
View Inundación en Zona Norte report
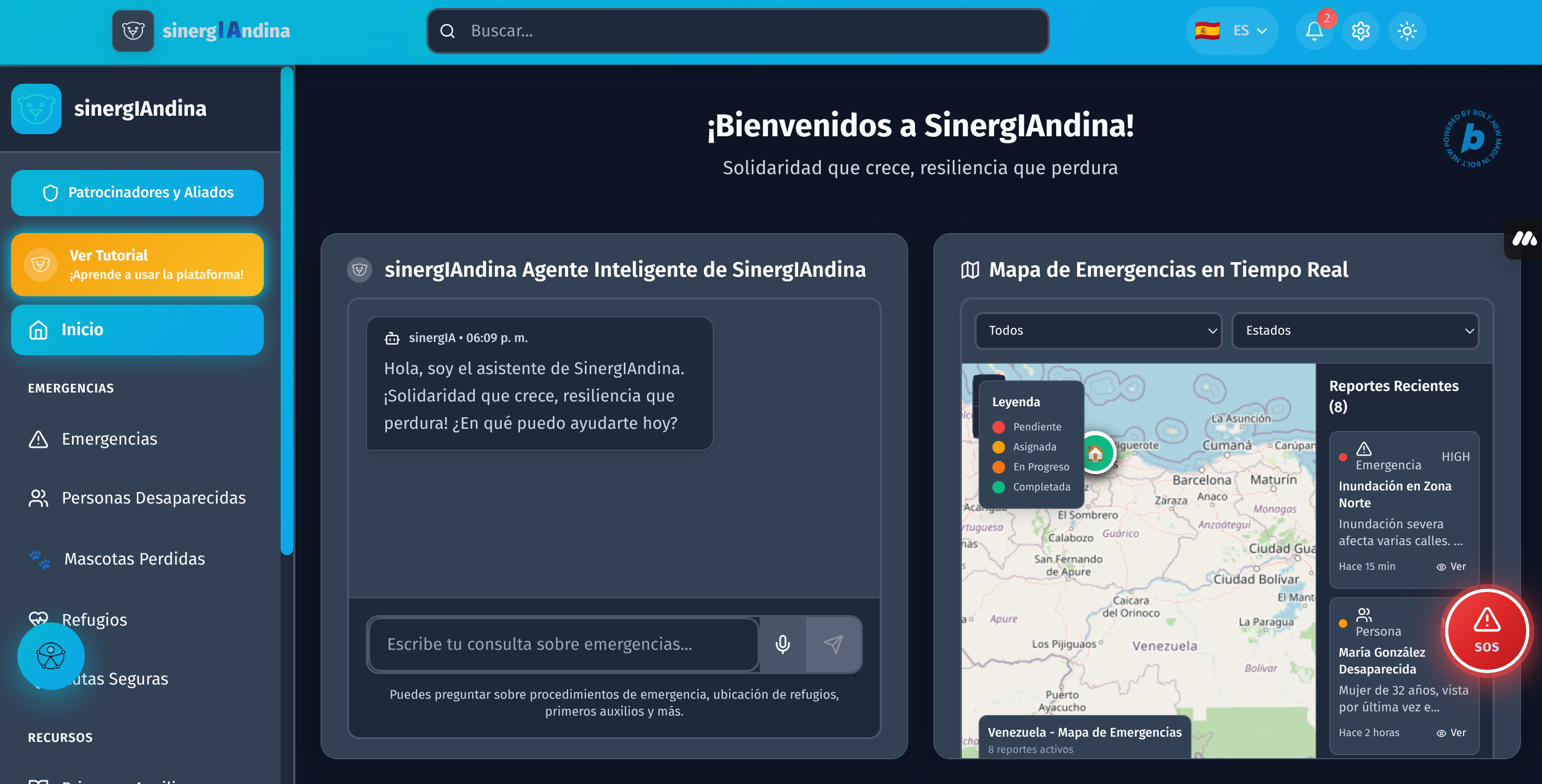(x=1451, y=566)
